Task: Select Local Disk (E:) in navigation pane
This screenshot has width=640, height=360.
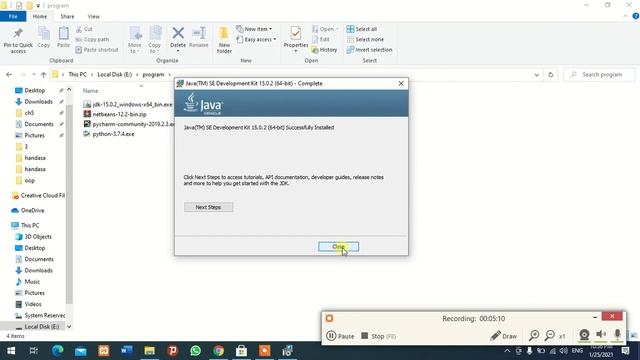Action: click(37, 327)
